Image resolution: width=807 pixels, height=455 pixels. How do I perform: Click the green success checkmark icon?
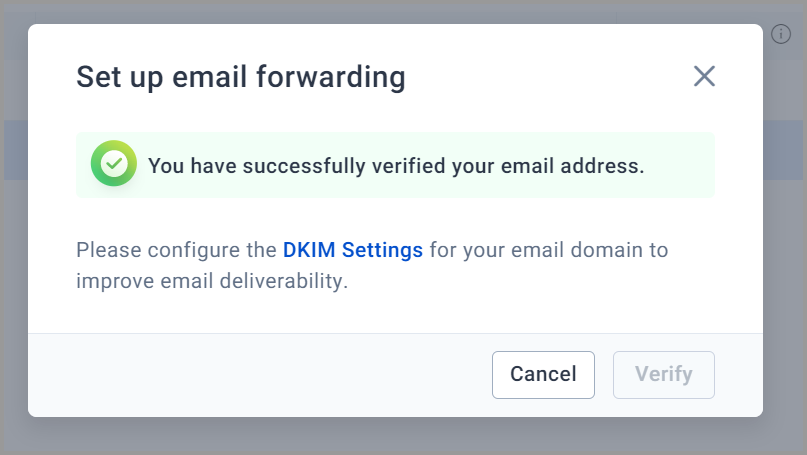pyautogui.click(x=114, y=164)
